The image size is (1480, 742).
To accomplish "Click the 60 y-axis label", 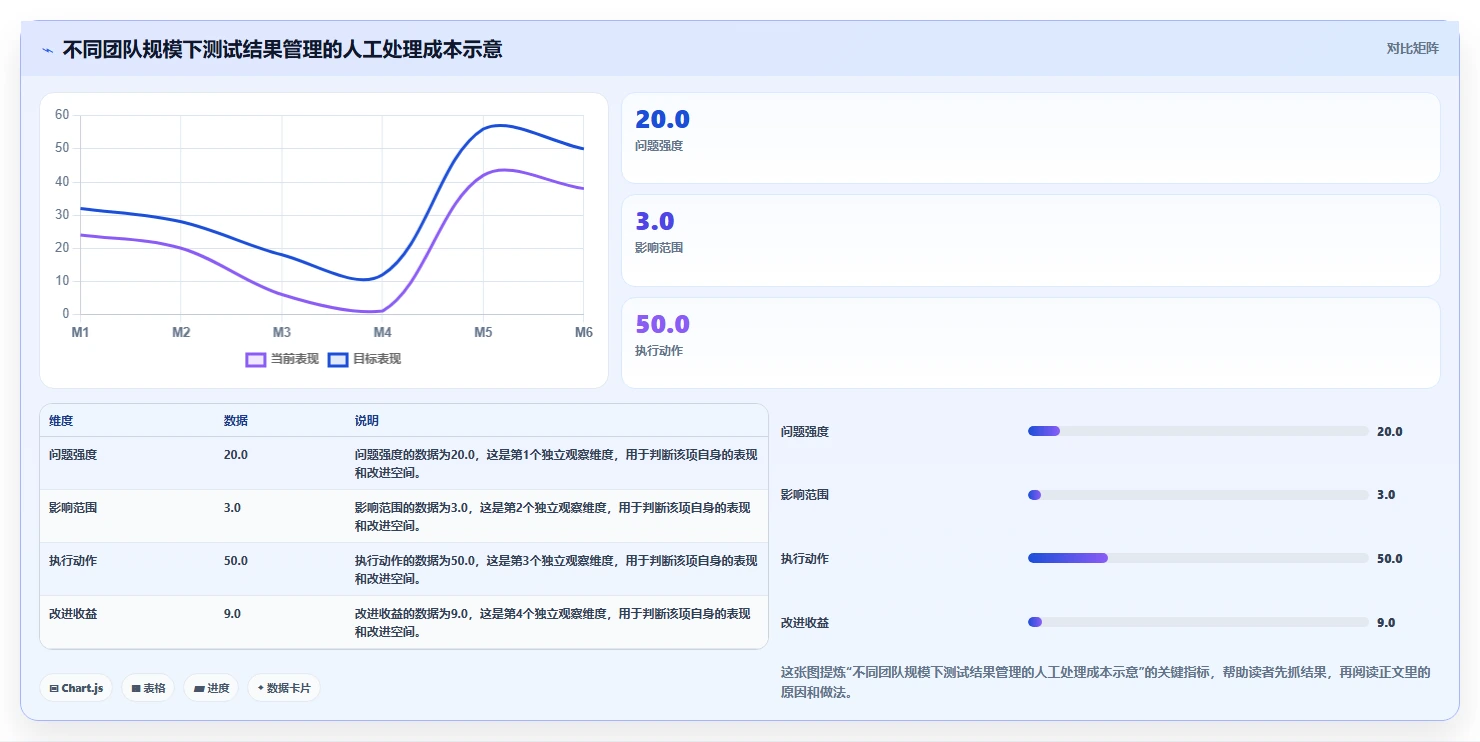I will point(62,115).
